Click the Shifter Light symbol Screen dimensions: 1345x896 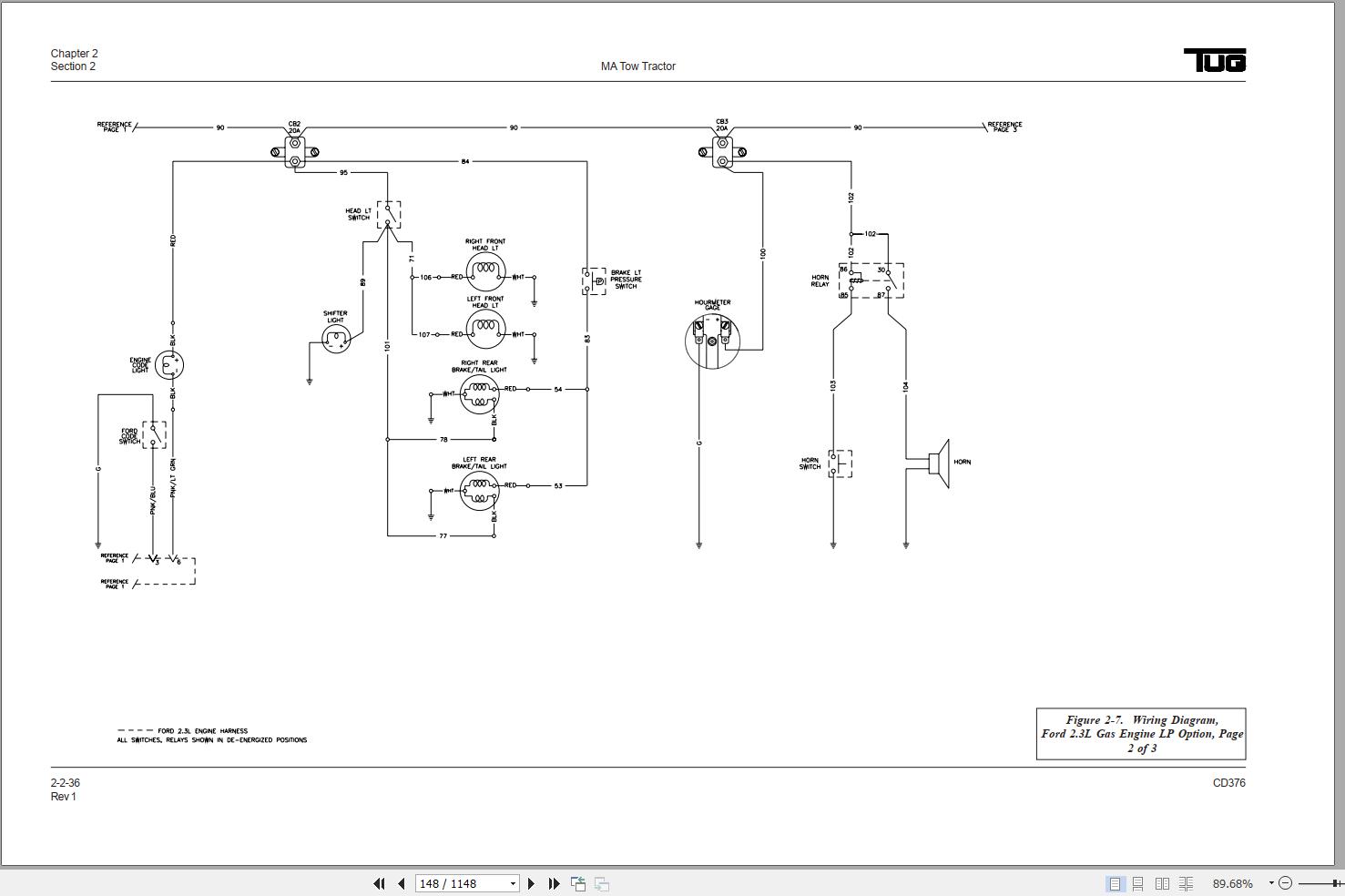click(x=336, y=340)
